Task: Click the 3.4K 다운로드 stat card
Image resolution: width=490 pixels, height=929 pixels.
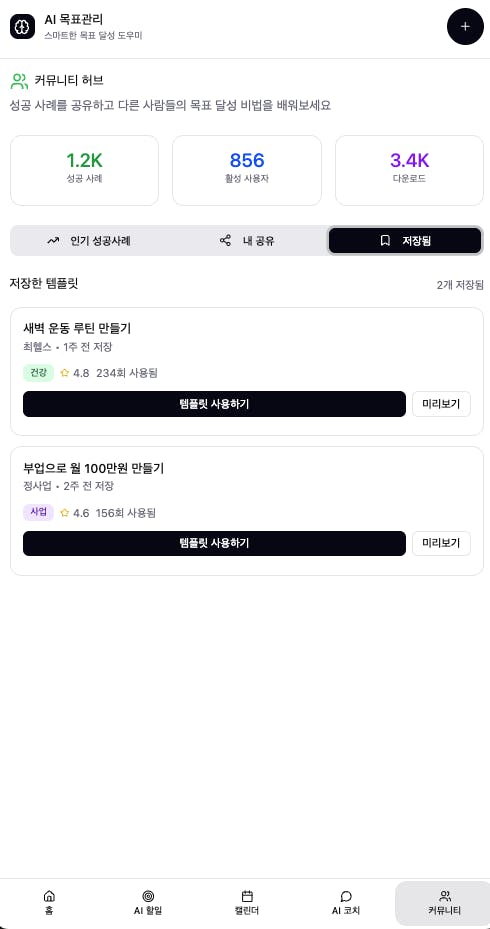Action: tap(409, 171)
